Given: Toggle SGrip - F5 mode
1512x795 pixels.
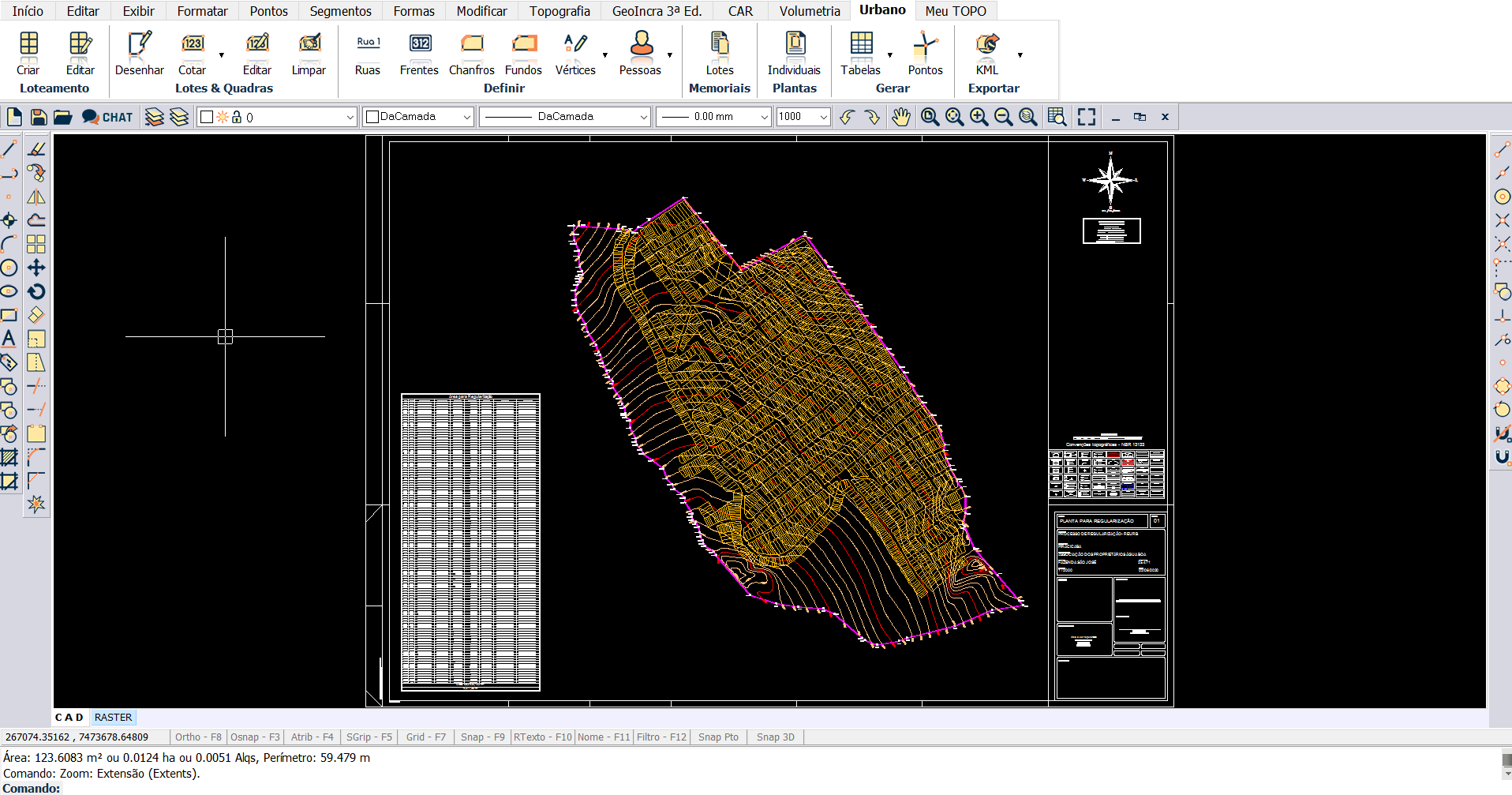Looking at the screenshot, I should coord(369,737).
